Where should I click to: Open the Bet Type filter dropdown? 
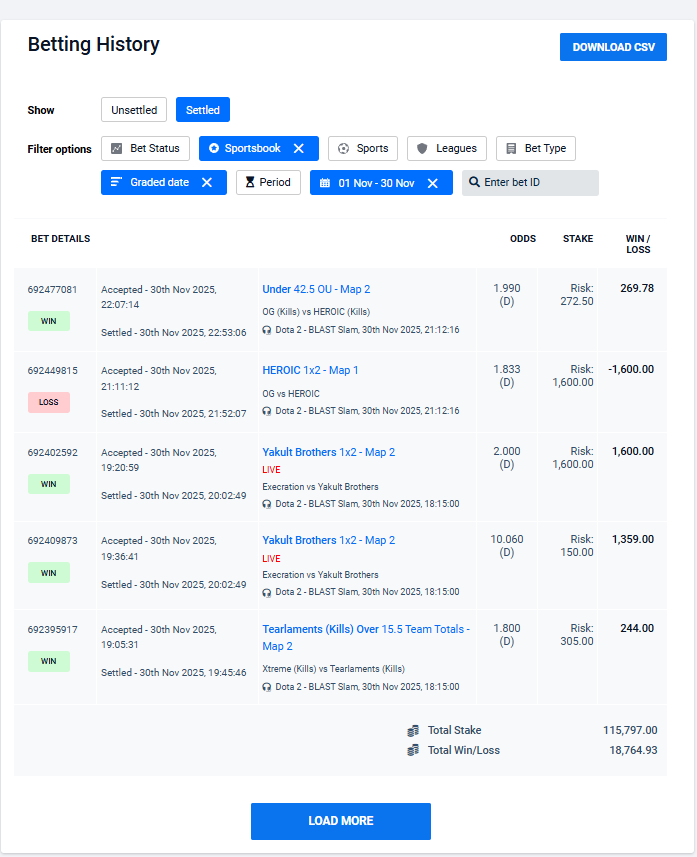click(x=535, y=148)
